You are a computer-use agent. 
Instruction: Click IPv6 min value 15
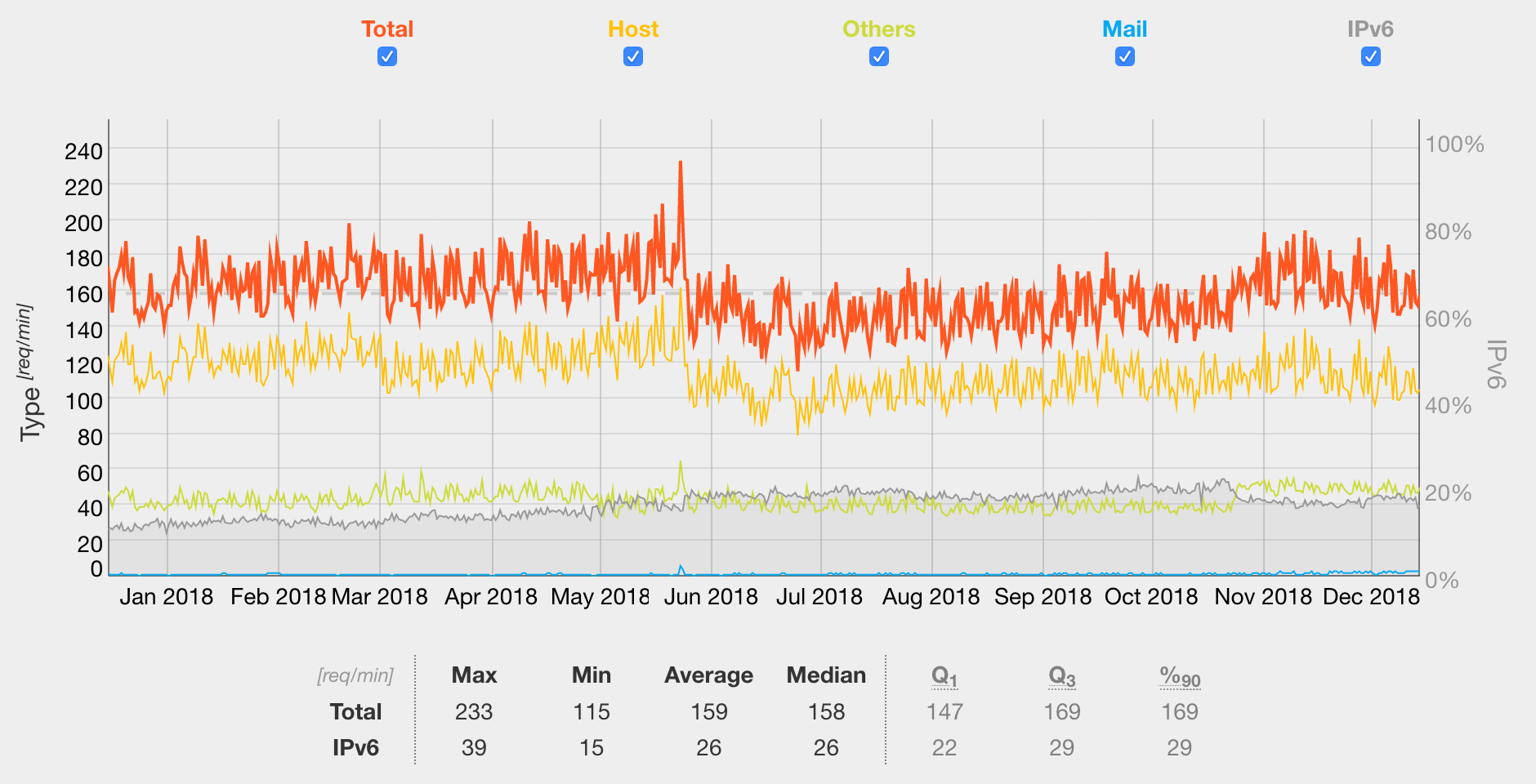pos(592,748)
